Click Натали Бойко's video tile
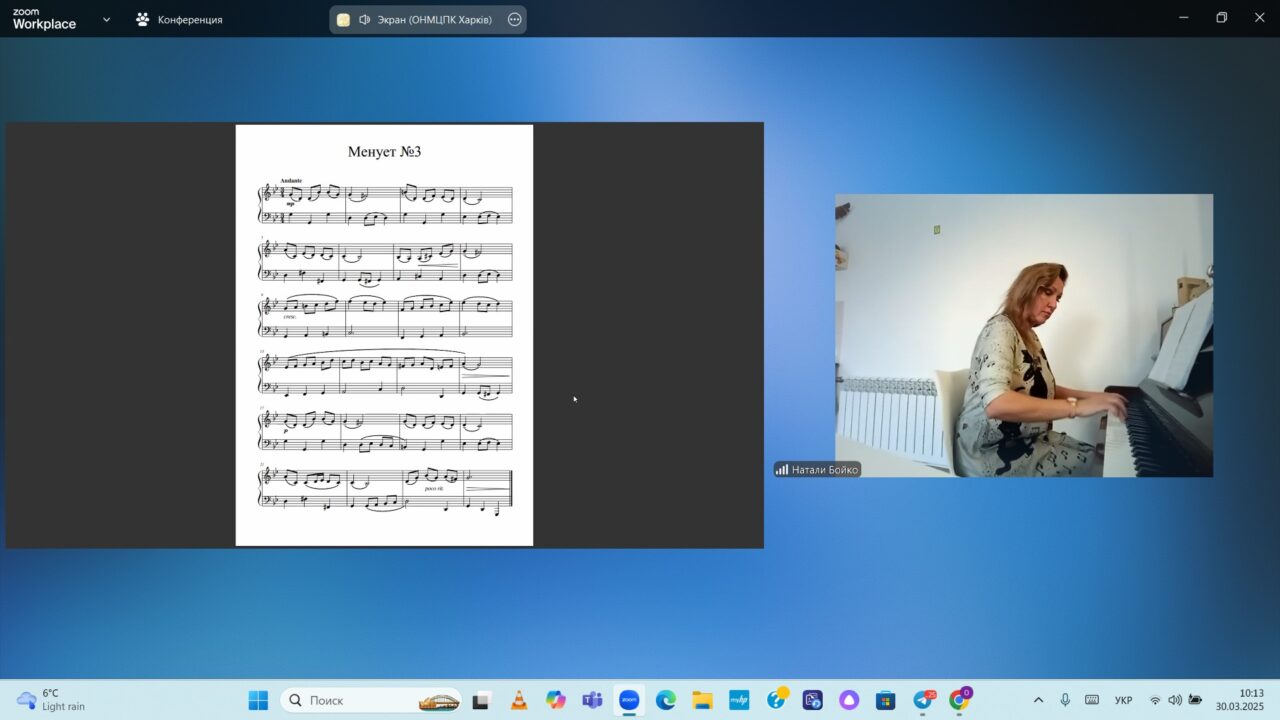The image size is (1280, 720). tap(1024, 335)
